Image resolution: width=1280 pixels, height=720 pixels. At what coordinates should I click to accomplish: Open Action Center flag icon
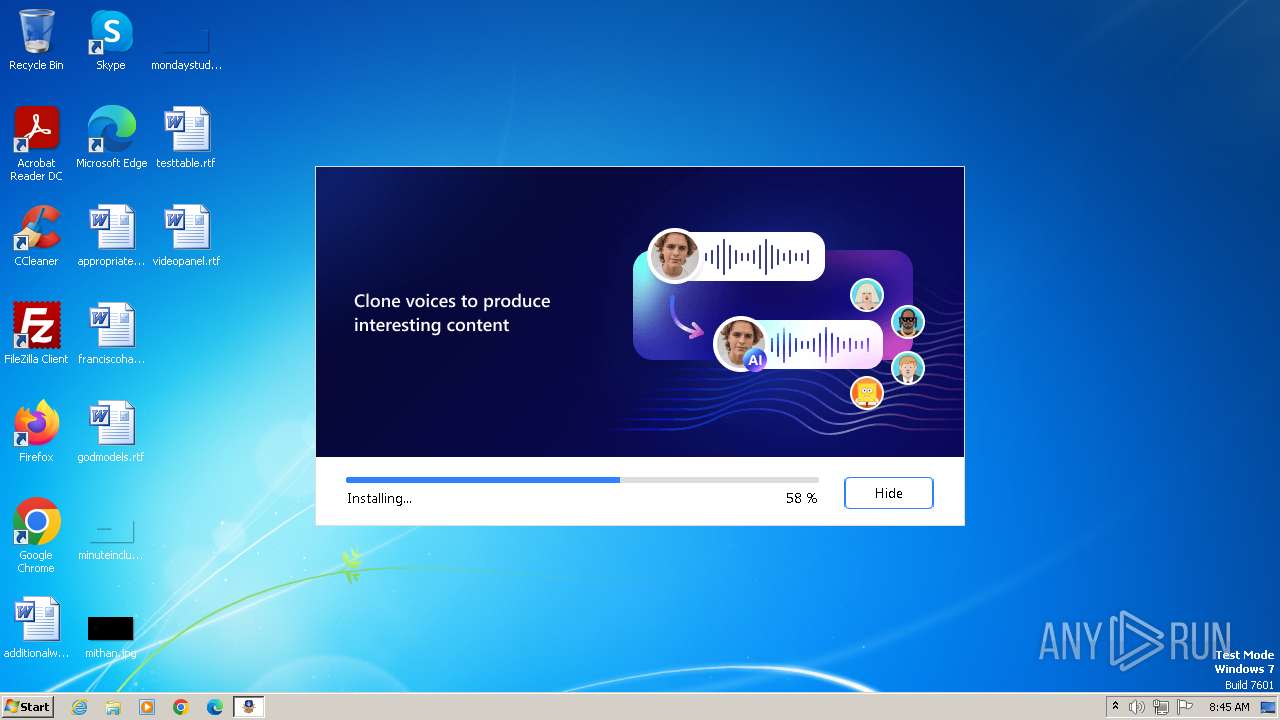click(1184, 707)
